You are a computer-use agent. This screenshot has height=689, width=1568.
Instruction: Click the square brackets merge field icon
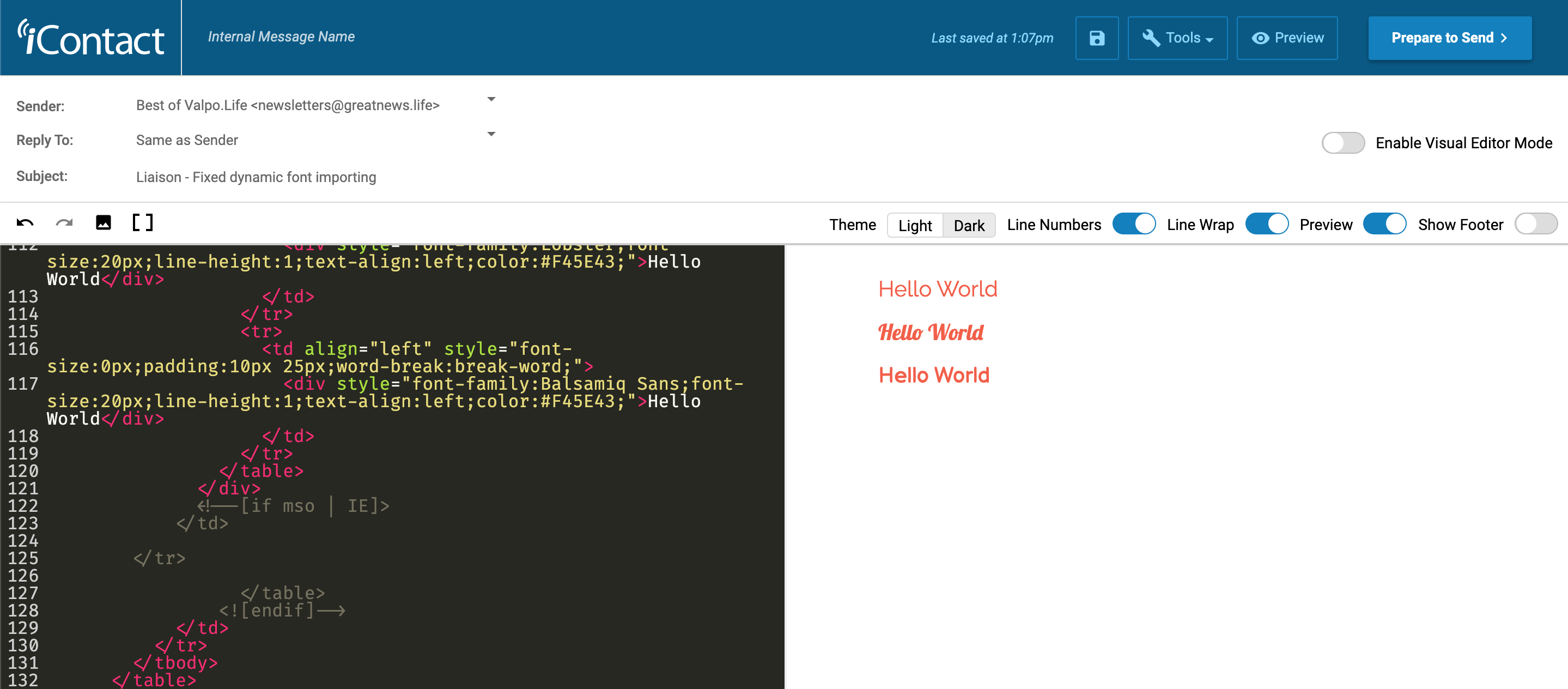tap(142, 223)
